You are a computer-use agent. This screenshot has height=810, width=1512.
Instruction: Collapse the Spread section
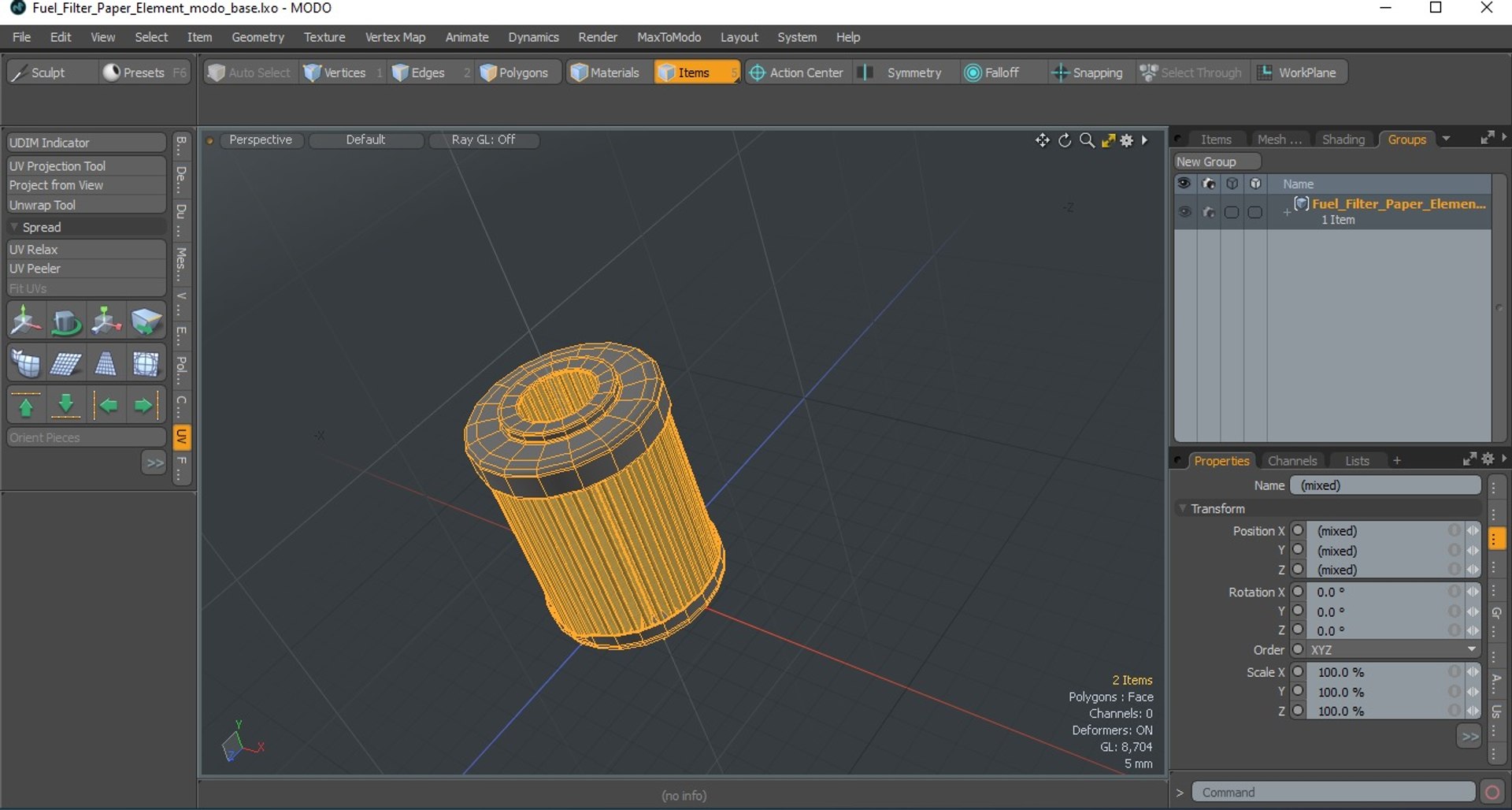pos(14,227)
